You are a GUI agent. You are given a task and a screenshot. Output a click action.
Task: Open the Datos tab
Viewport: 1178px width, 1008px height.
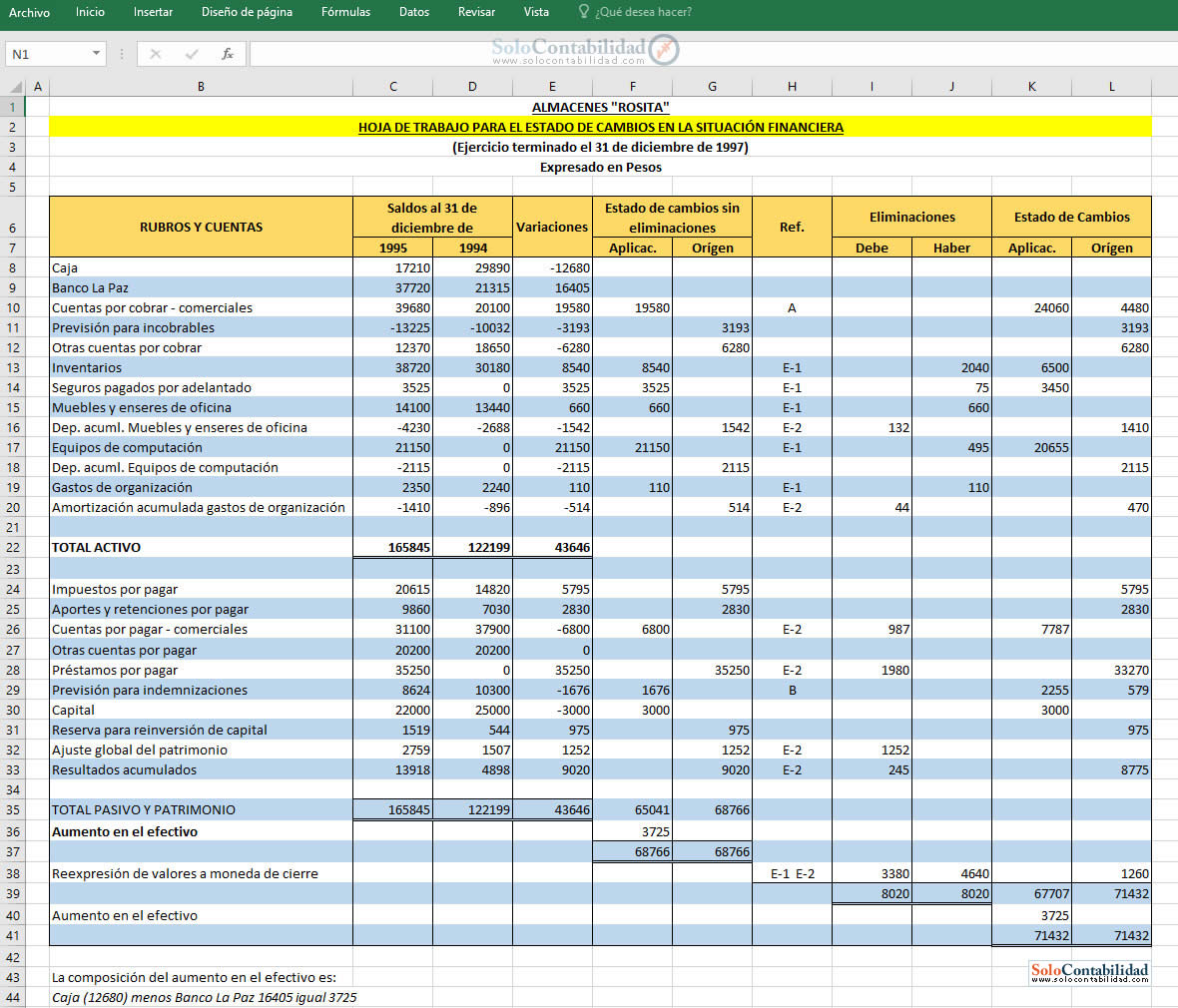[414, 12]
